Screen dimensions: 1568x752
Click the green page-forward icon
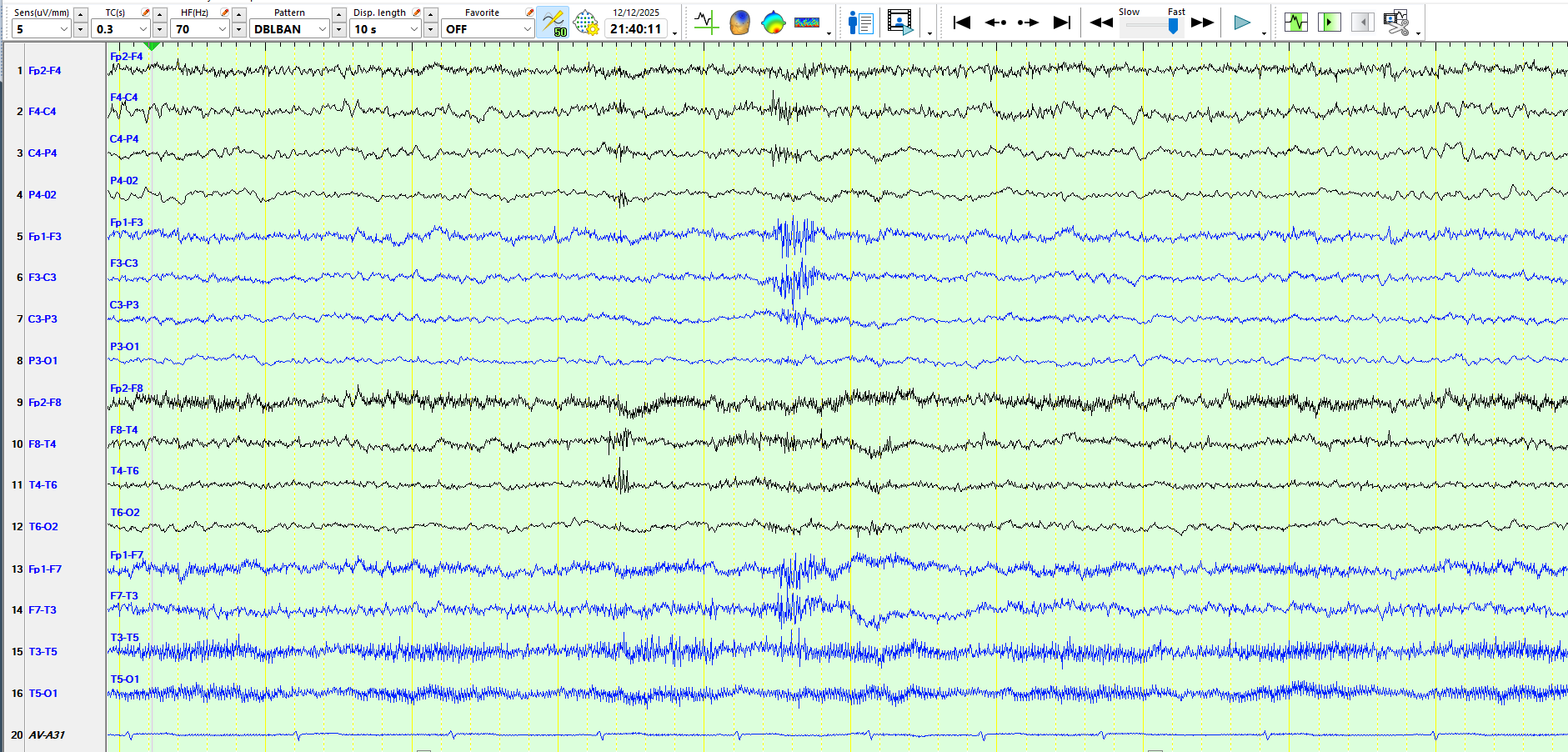1330,23
